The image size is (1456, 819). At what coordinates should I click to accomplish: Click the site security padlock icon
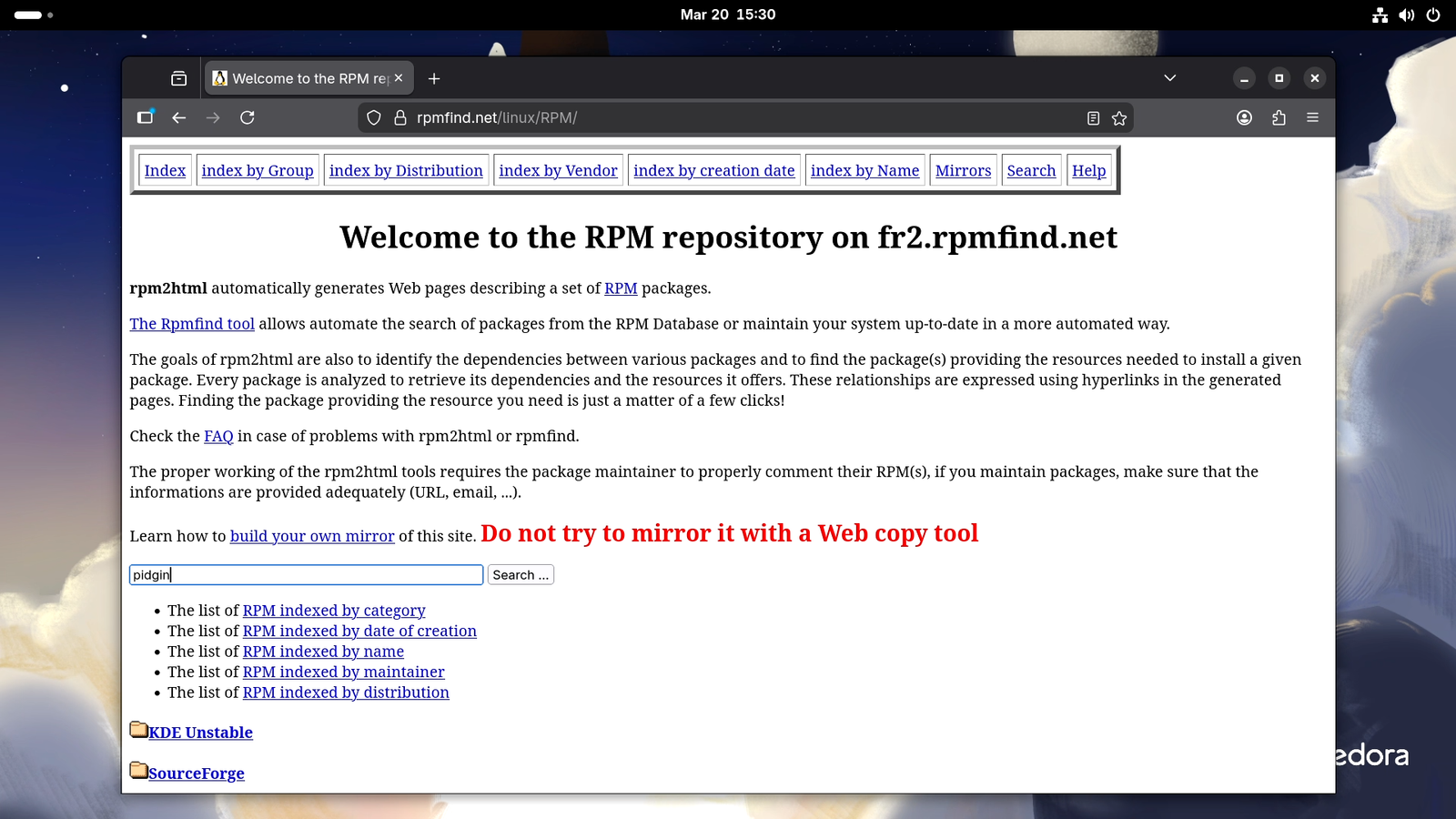pyautogui.click(x=399, y=117)
